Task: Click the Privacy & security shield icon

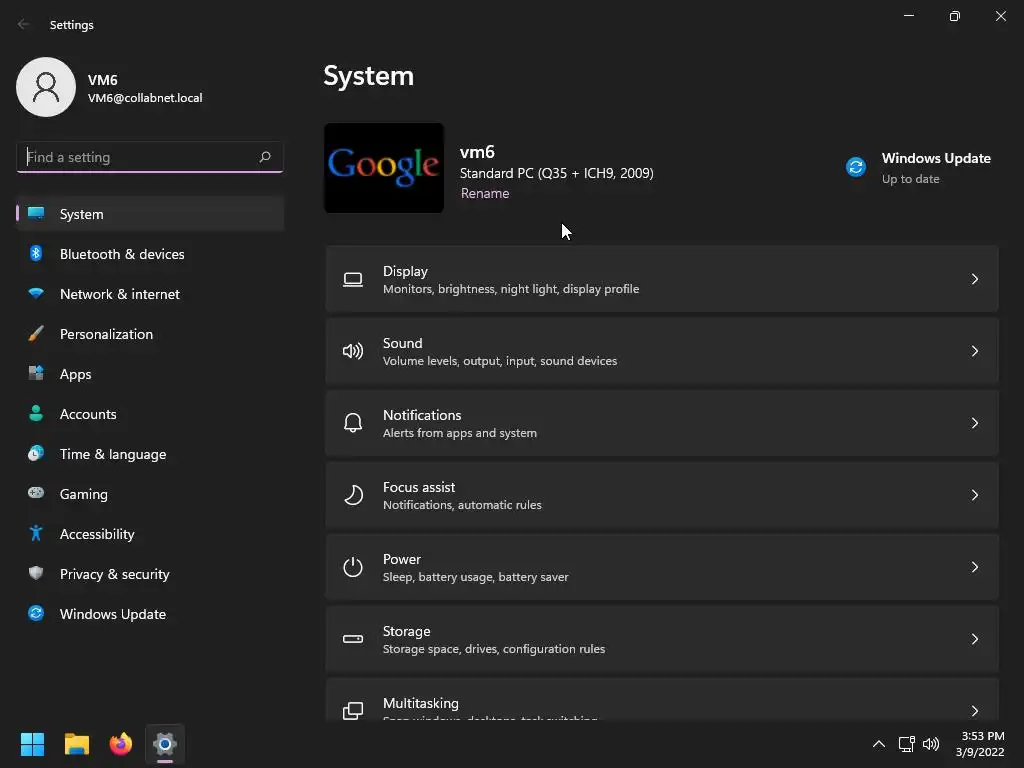Action: click(36, 574)
